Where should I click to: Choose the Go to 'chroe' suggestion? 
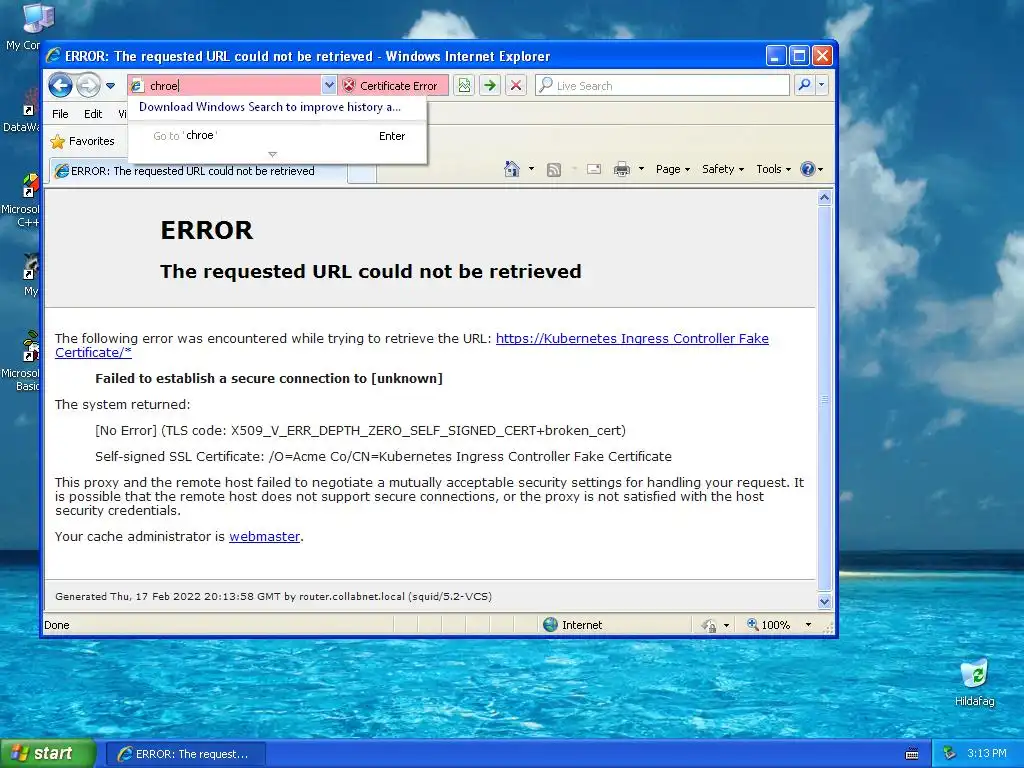pos(279,136)
